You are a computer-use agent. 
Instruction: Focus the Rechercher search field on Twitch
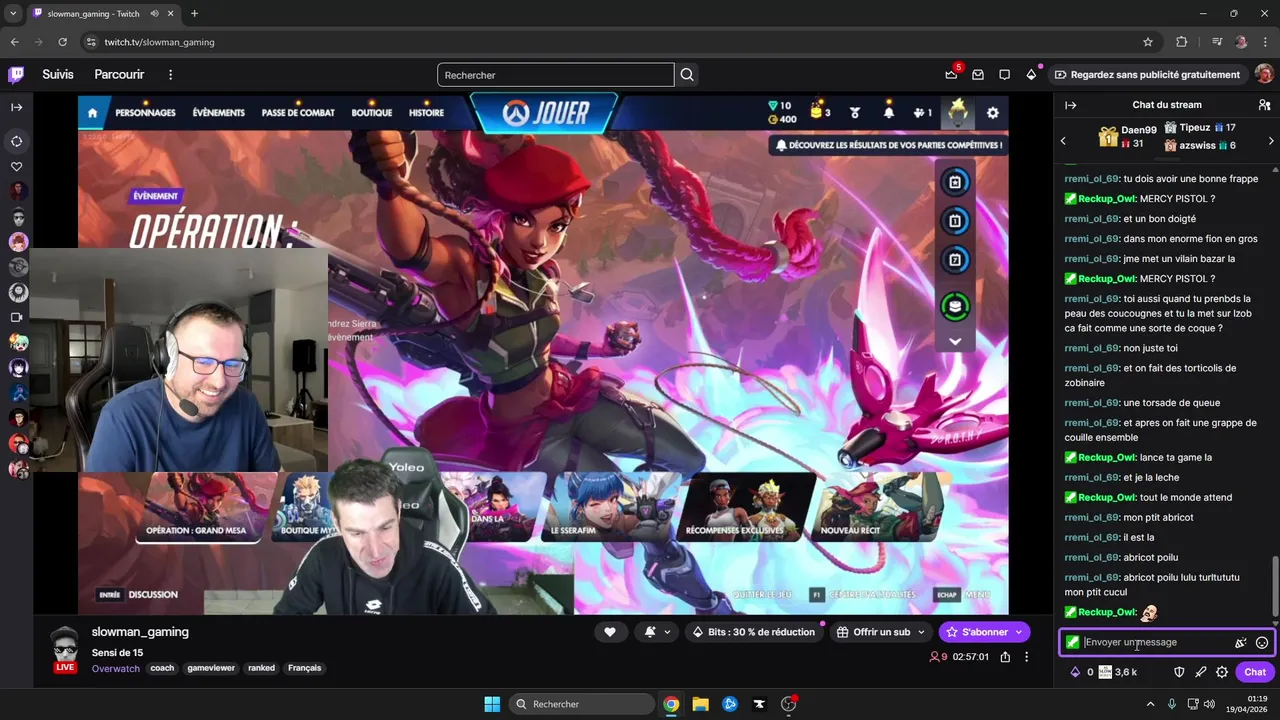coord(556,75)
